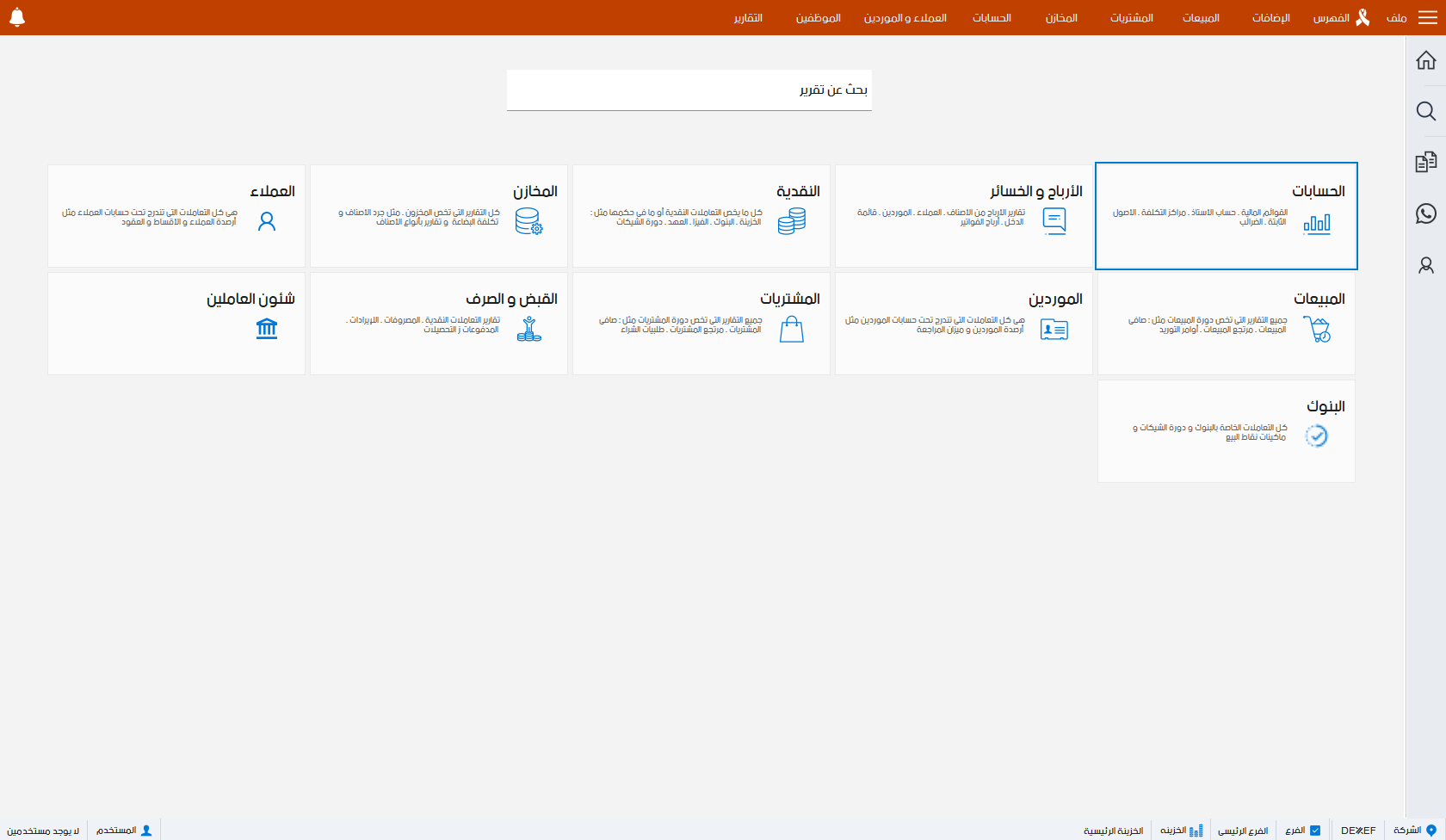Viewport: 1446px width, 840px height.
Task: Click the sidebar user profile icon
Action: click(1426, 265)
